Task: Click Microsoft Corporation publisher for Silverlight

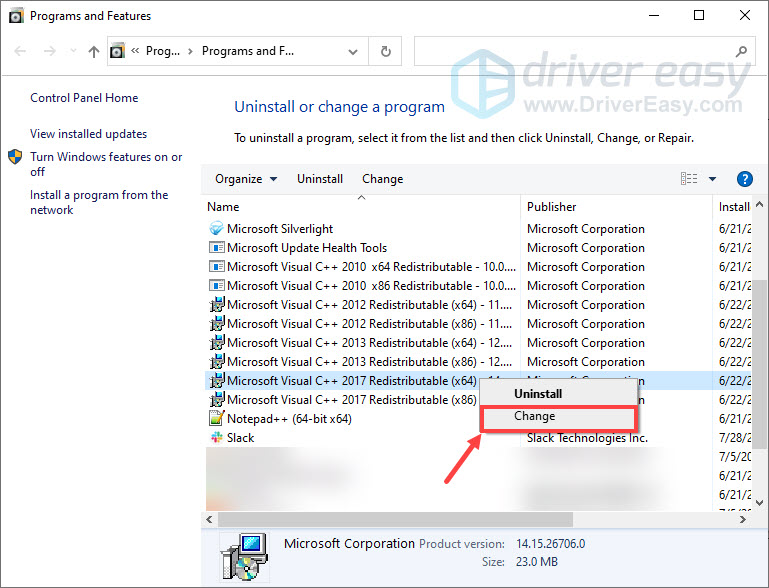Action: tap(586, 229)
